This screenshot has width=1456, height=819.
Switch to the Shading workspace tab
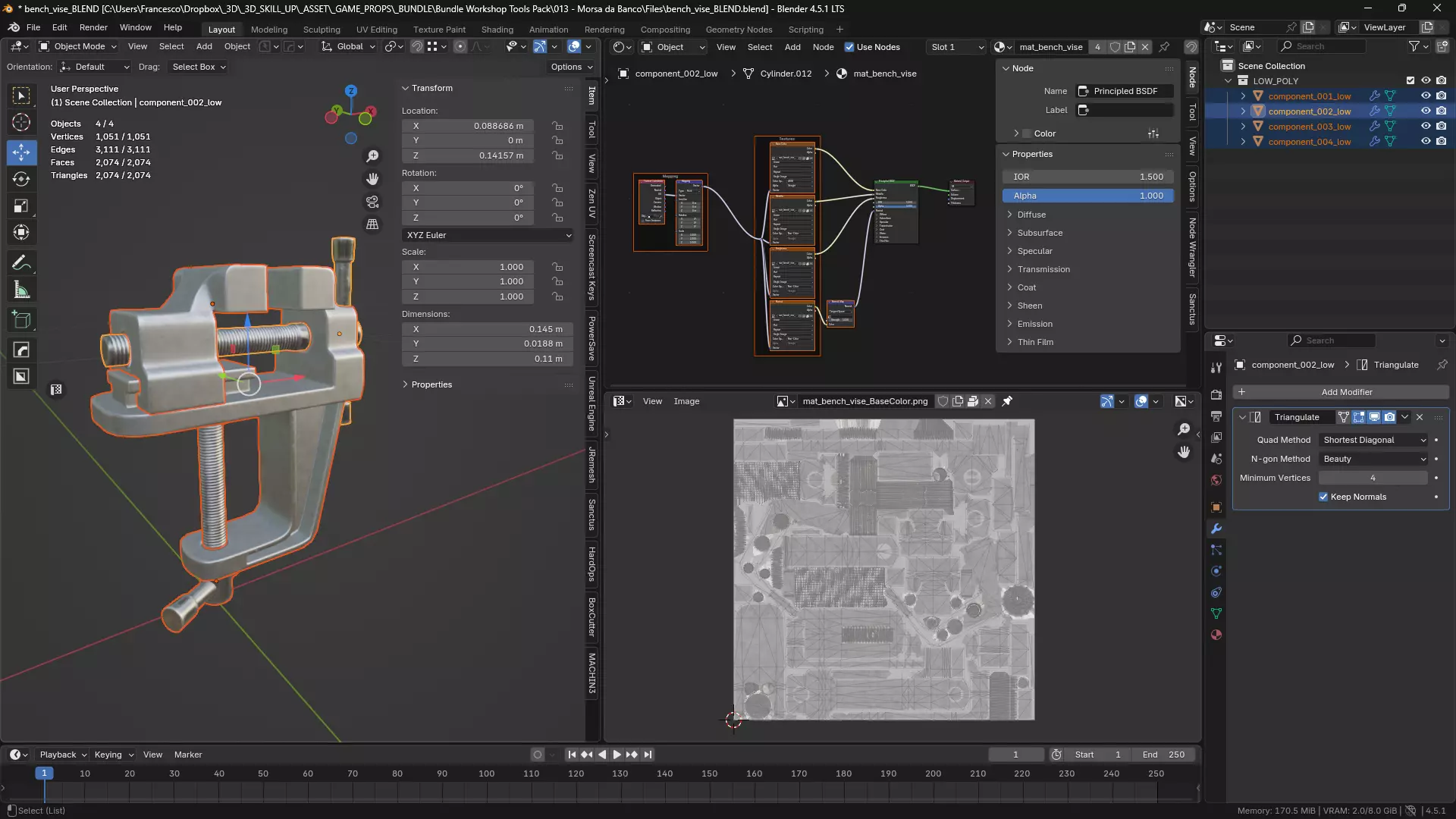pos(497,30)
